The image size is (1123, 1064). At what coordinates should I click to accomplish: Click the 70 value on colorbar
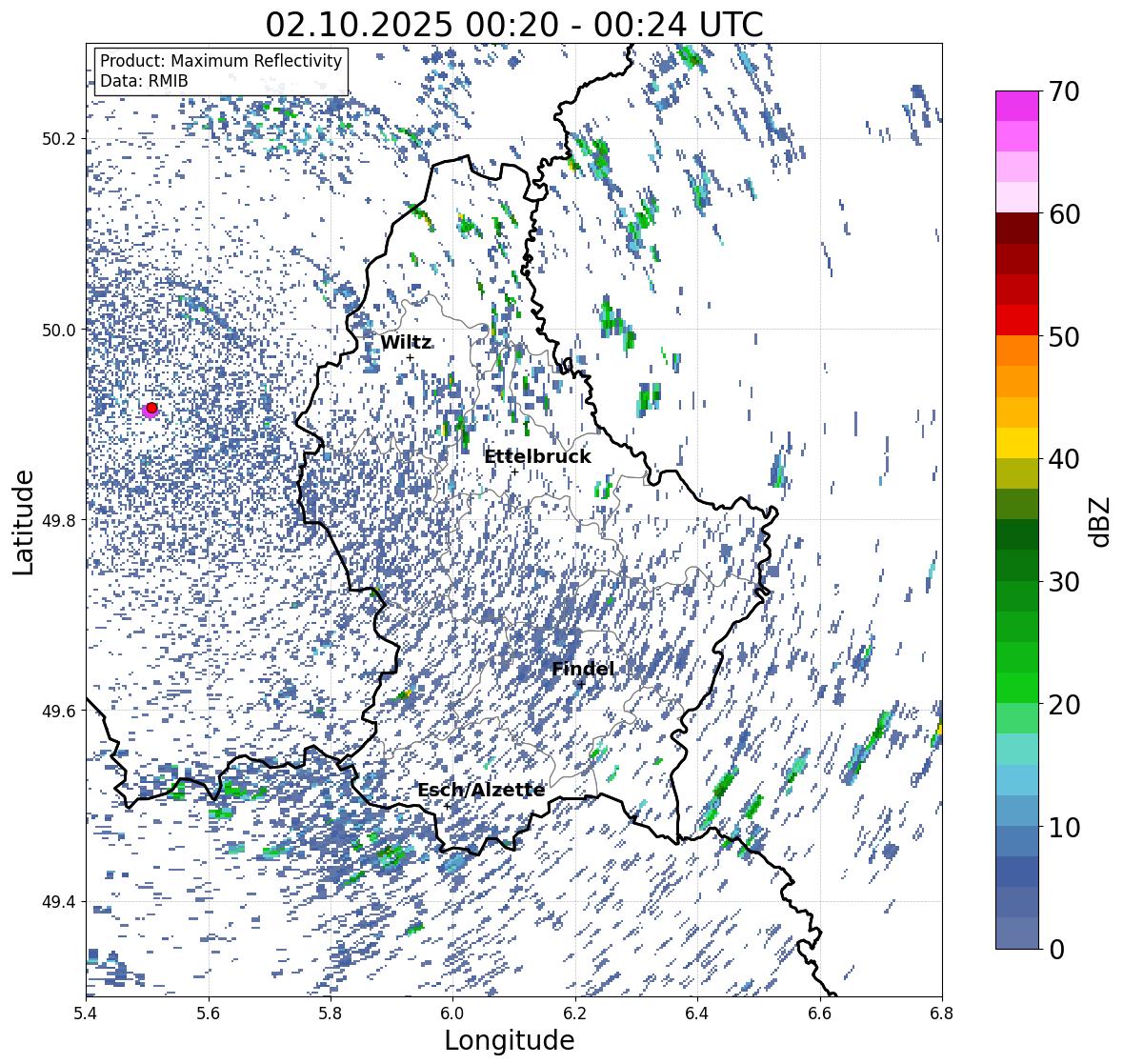click(1064, 91)
